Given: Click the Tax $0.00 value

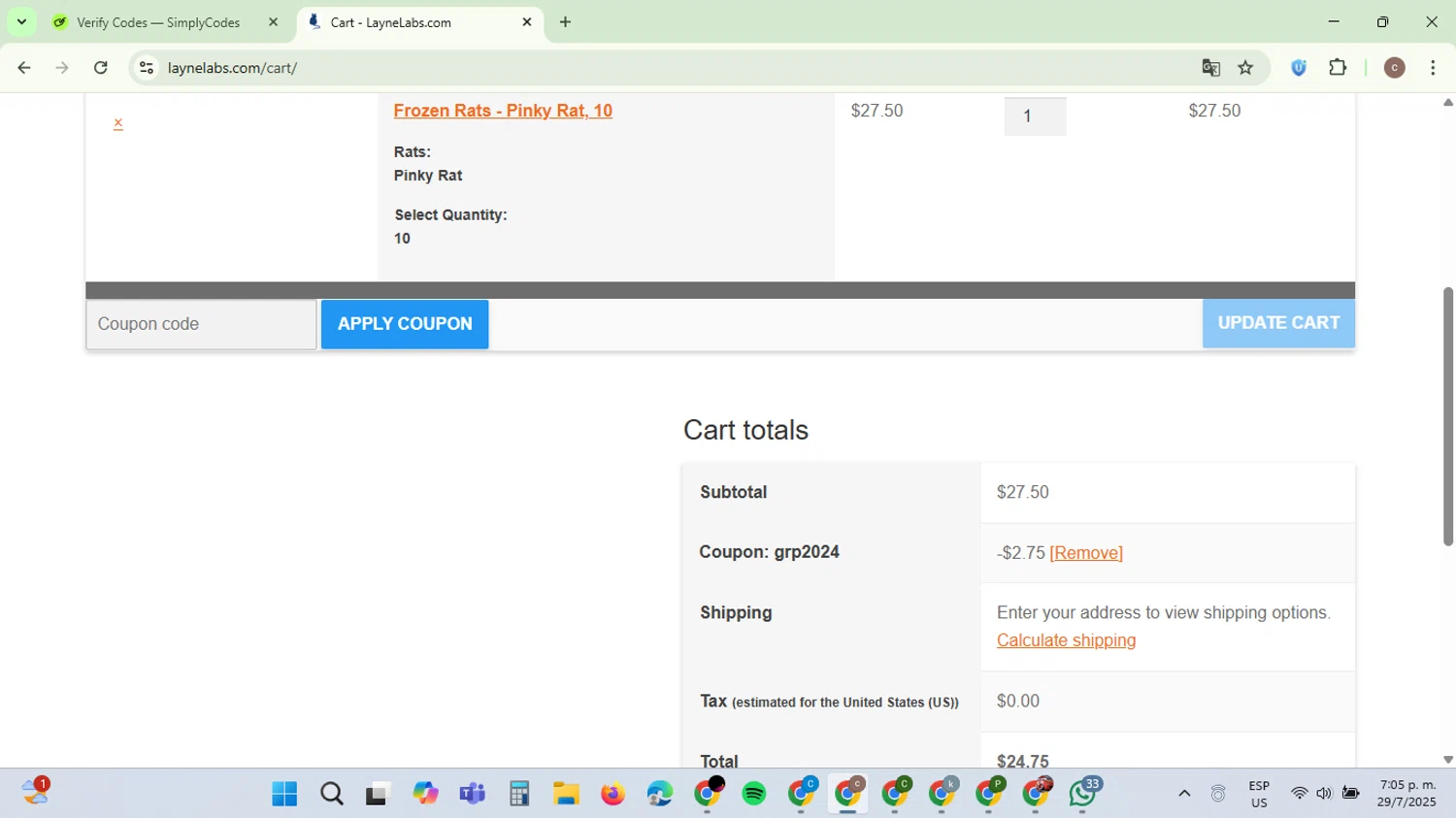Looking at the screenshot, I should click(x=1018, y=701).
